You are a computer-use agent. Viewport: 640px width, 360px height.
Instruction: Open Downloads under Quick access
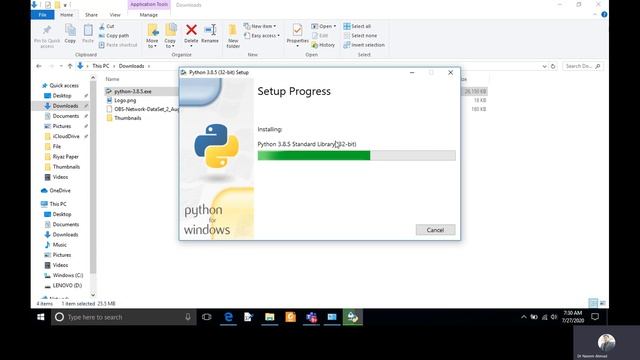pos(65,106)
